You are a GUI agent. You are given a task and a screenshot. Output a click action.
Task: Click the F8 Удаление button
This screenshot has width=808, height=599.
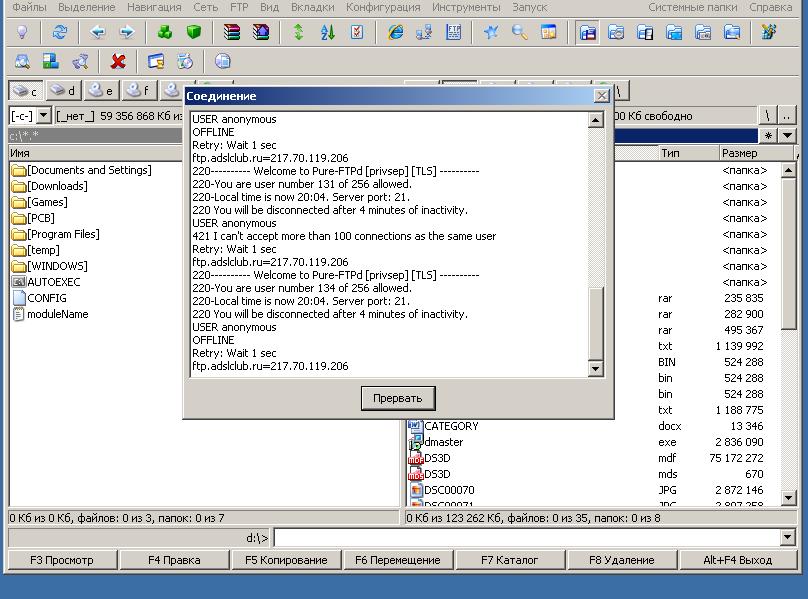[x=621, y=560]
